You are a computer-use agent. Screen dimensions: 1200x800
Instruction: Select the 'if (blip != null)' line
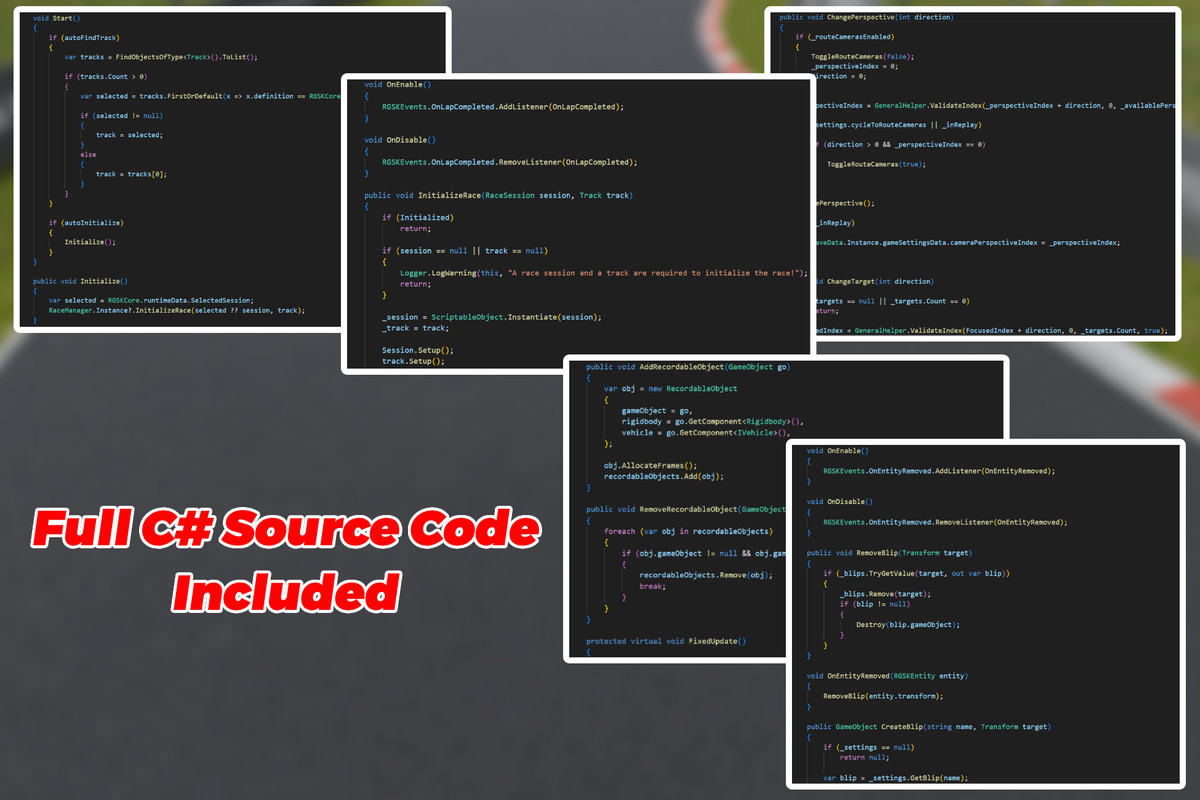pos(875,604)
